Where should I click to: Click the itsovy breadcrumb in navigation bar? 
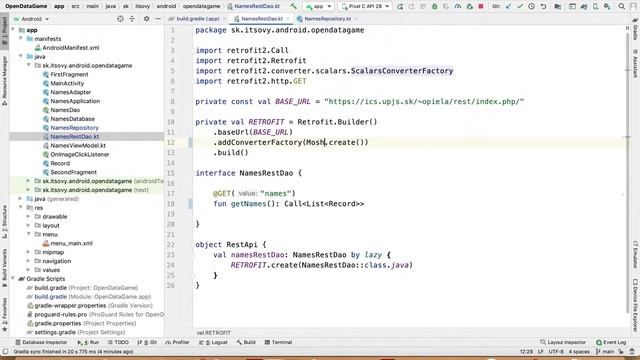142,7
